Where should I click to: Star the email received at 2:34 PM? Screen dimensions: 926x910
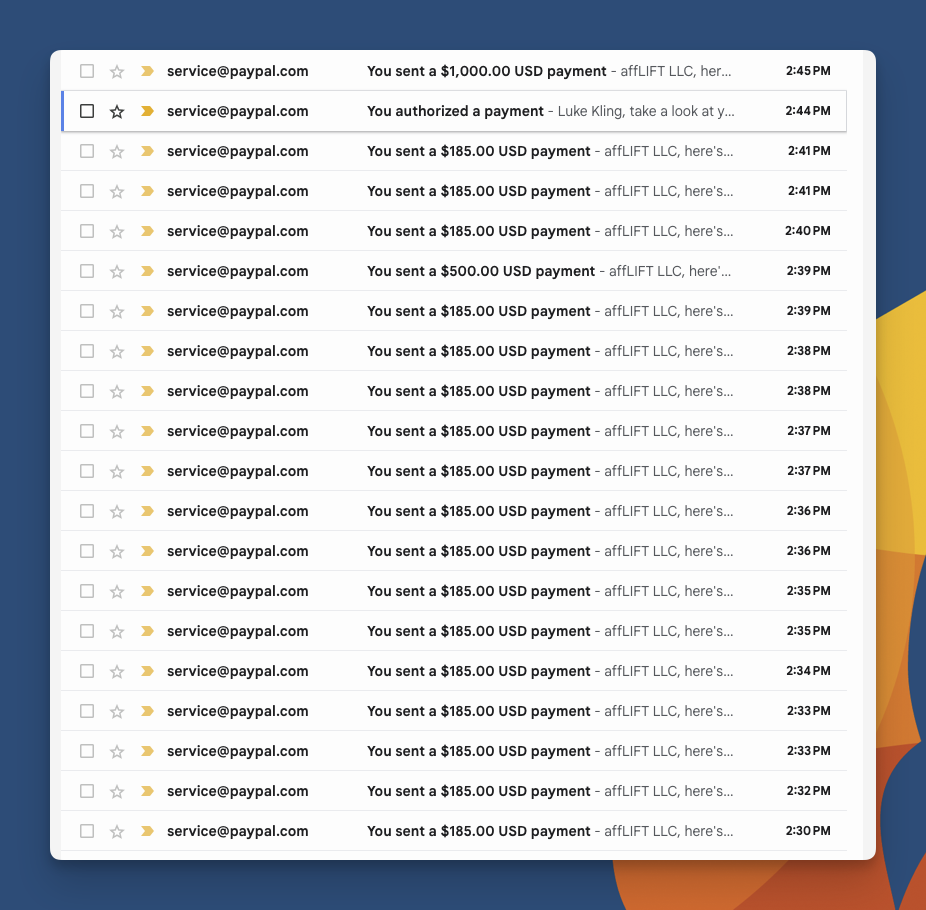[117, 671]
